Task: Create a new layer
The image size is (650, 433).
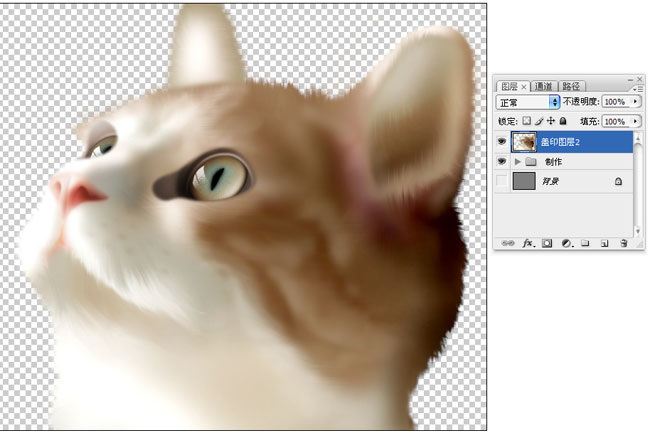Action: [604, 243]
